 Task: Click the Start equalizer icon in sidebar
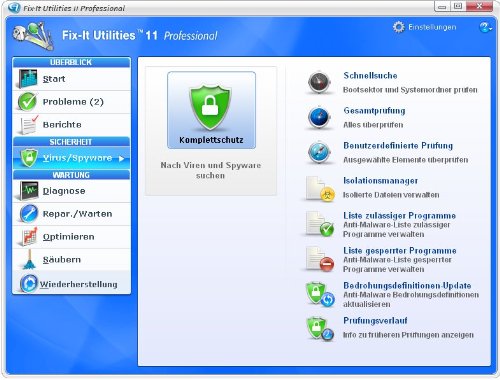tap(28, 79)
